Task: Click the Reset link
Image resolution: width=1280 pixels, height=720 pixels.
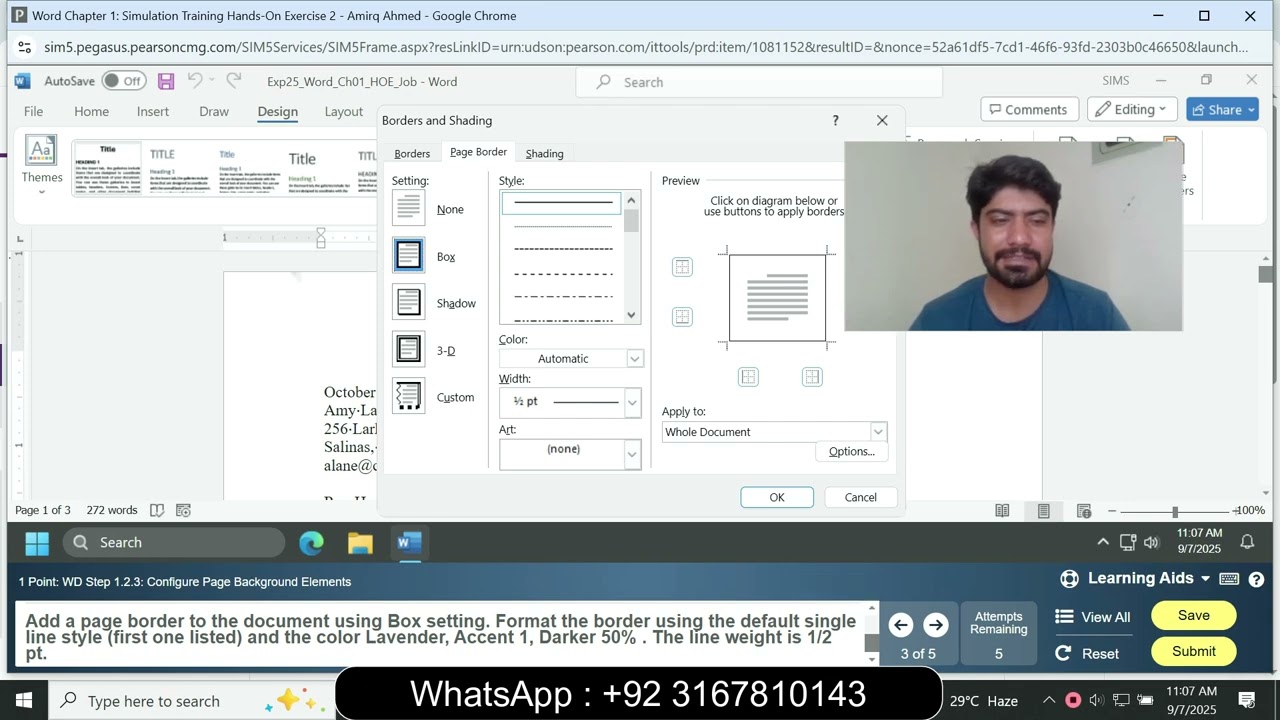Action: (1087, 653)
